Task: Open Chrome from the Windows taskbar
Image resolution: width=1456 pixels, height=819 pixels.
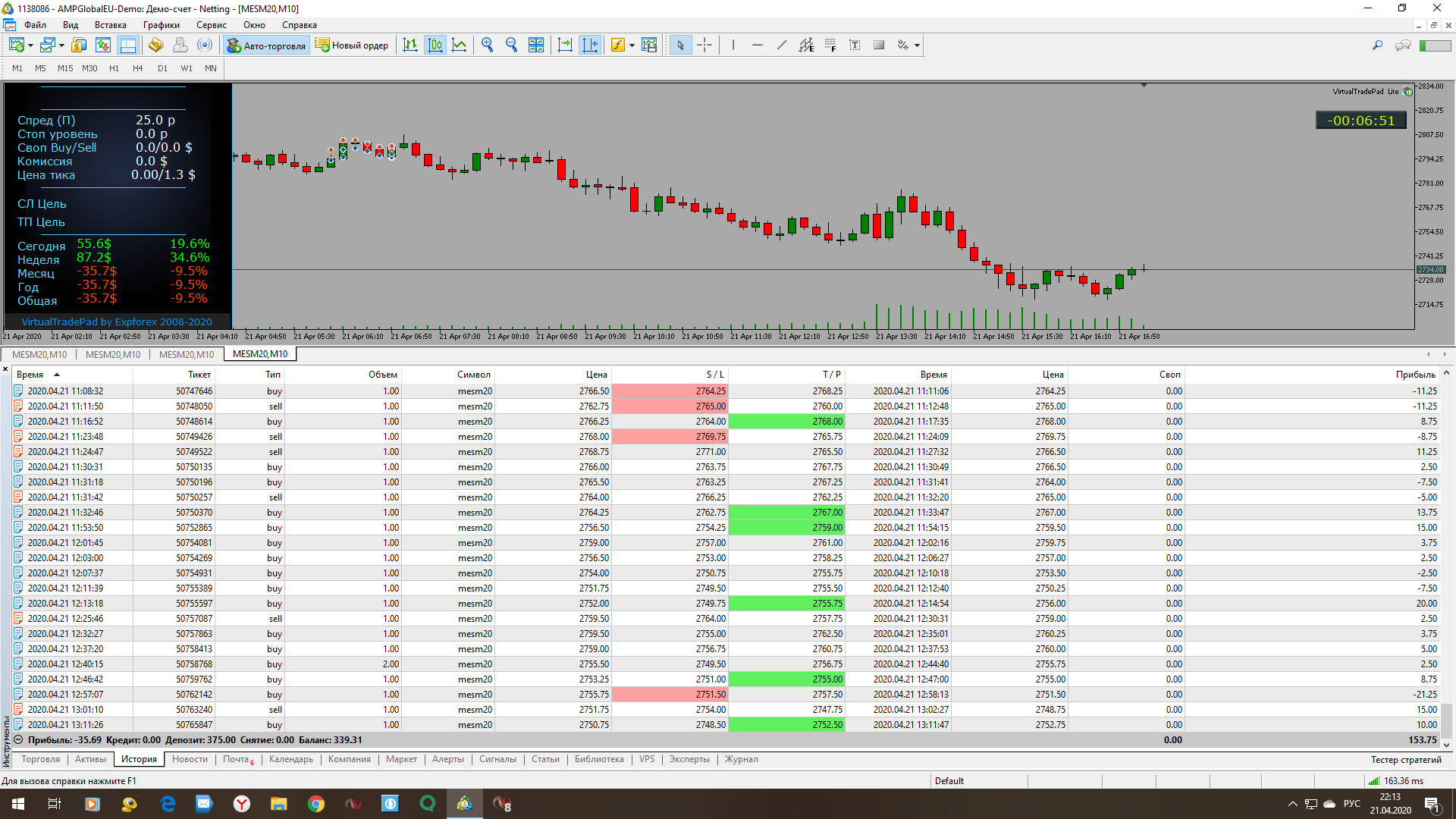Action: click(x=316, y=804)
